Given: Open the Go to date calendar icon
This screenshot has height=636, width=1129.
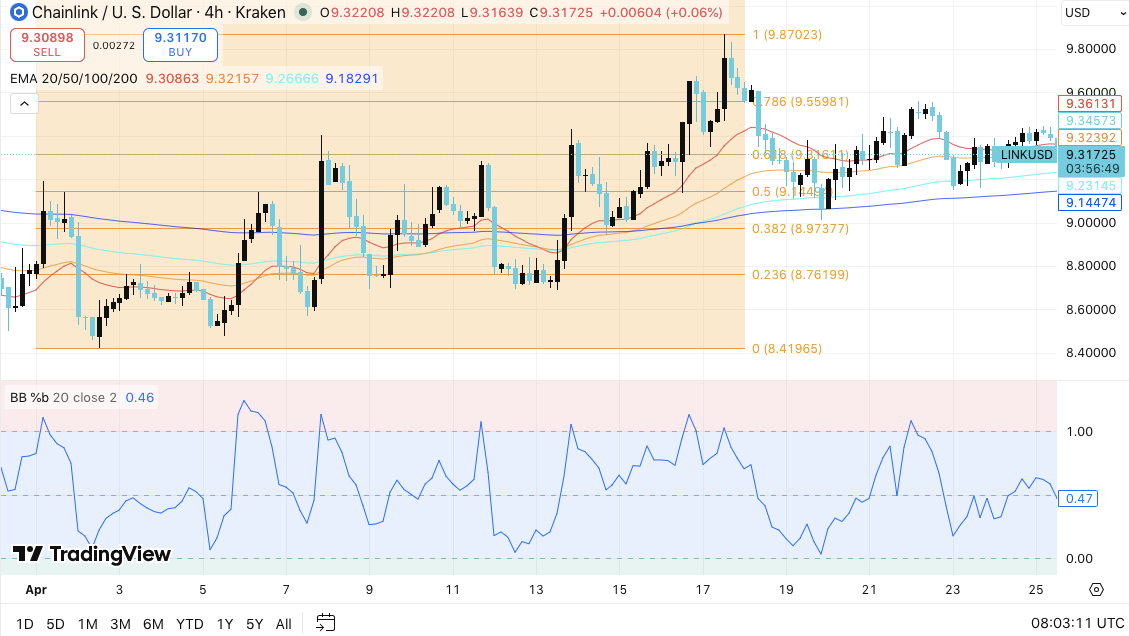Looking at the screenshot, I should [x=325, y=622].
